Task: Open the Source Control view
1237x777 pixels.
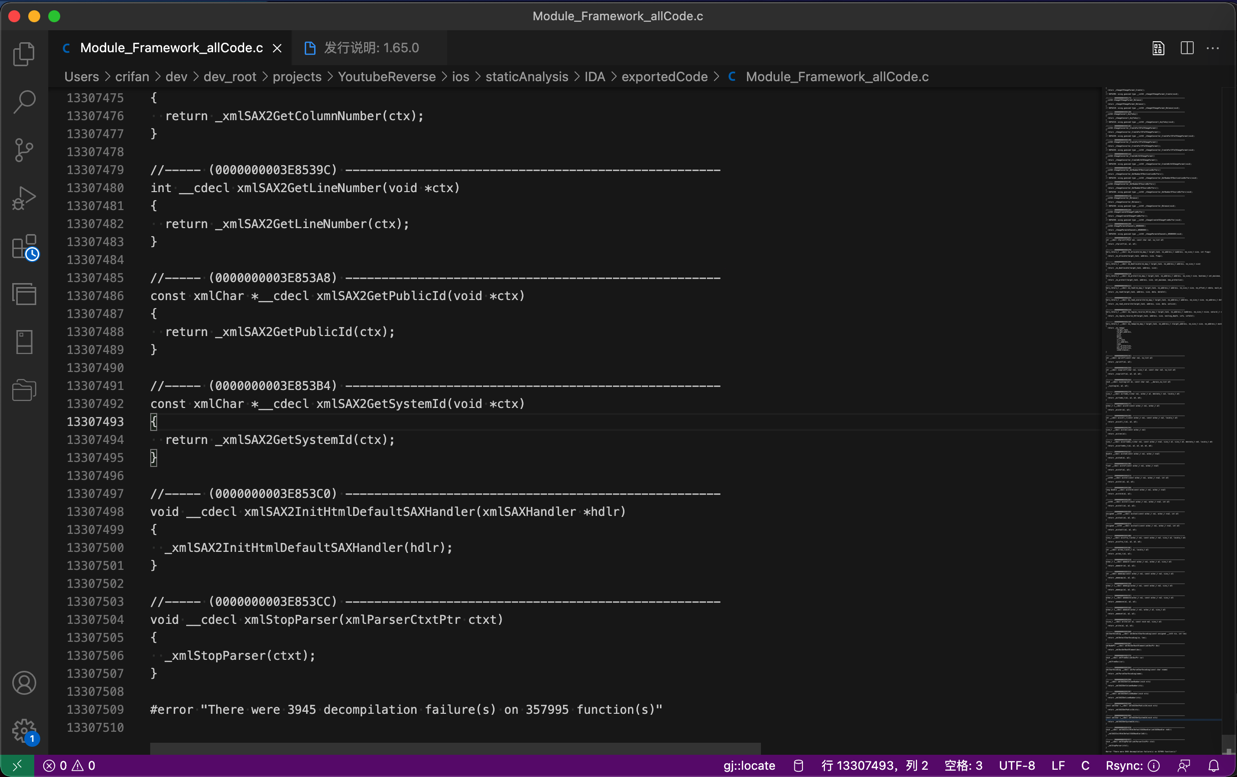Action: tap(24, 150)
